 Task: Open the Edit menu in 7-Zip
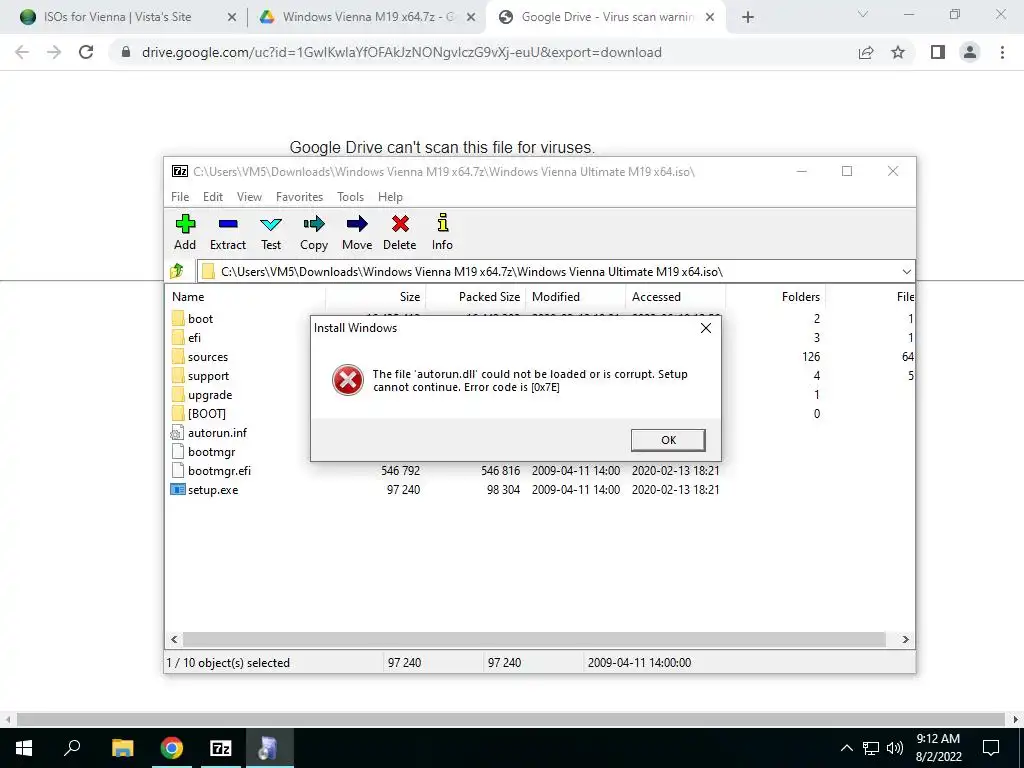pos(213,197)
